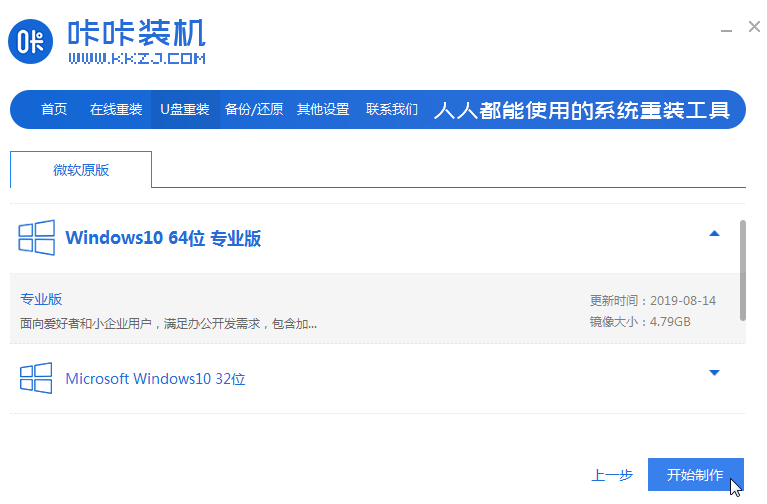This screenshot has height=504, width=767.
Task: Select the U盘重装 menu item
Action: (x=185, y=110)
